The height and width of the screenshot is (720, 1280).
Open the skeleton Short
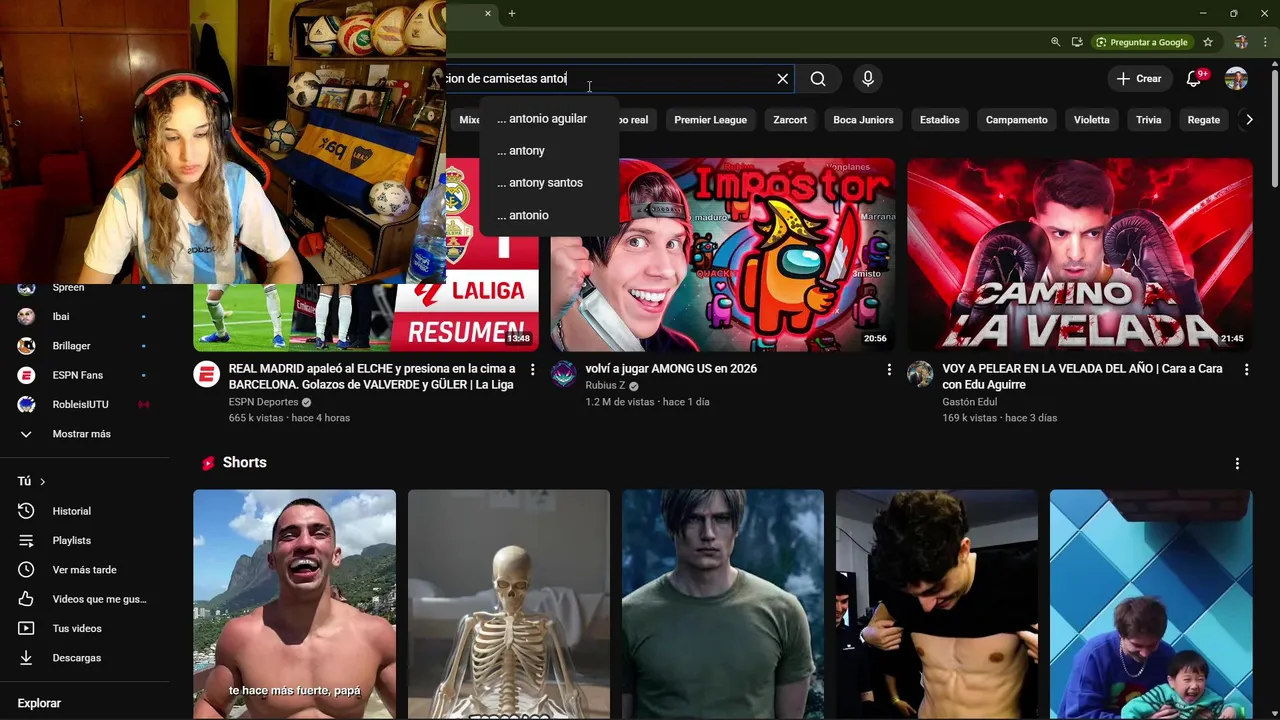(x=508, y=604)
